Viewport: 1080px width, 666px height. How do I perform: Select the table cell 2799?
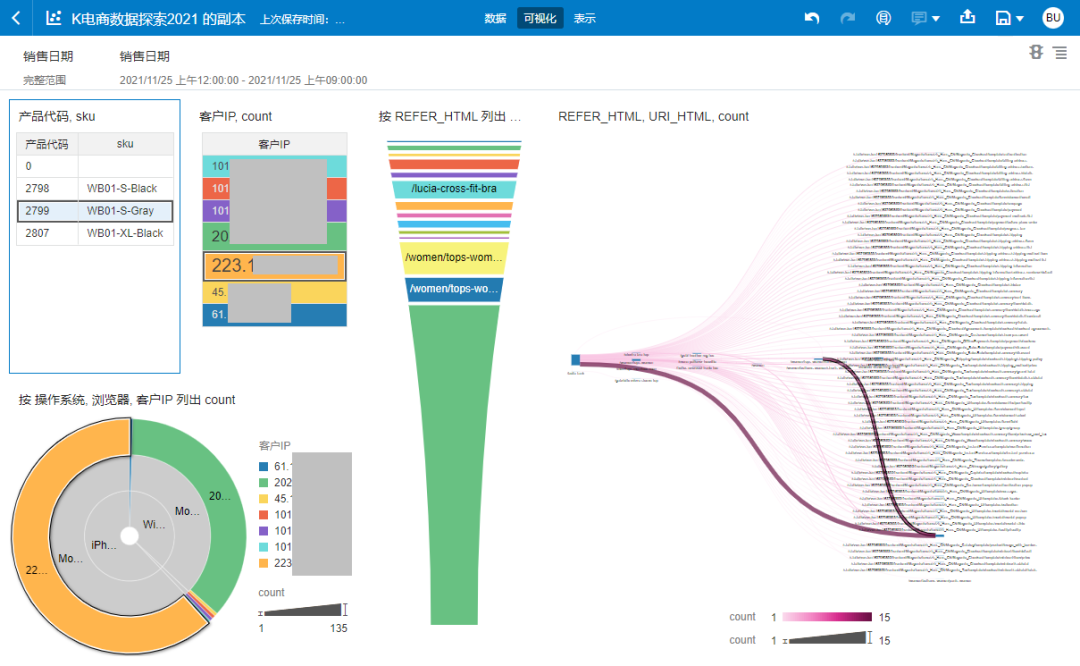point(47,211)
